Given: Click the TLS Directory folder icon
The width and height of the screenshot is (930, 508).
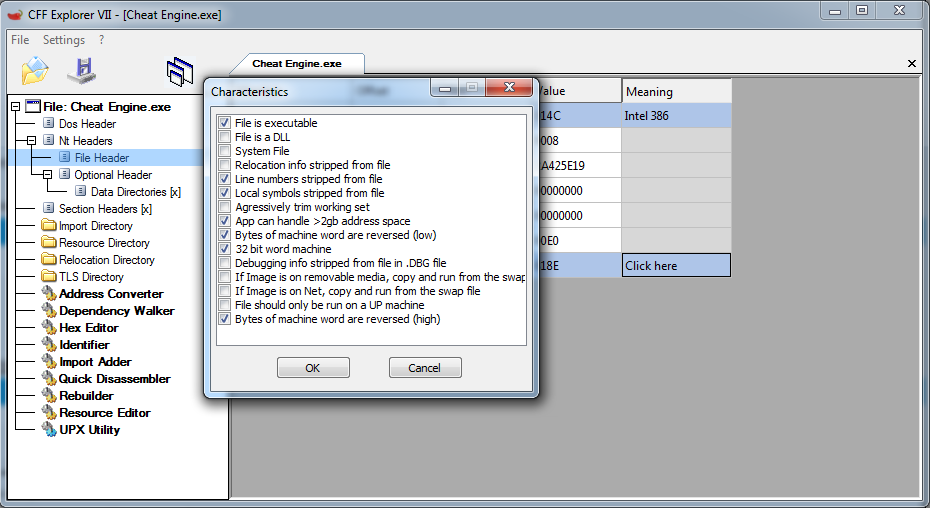Looking at the screenshot, I should [49, 277].
